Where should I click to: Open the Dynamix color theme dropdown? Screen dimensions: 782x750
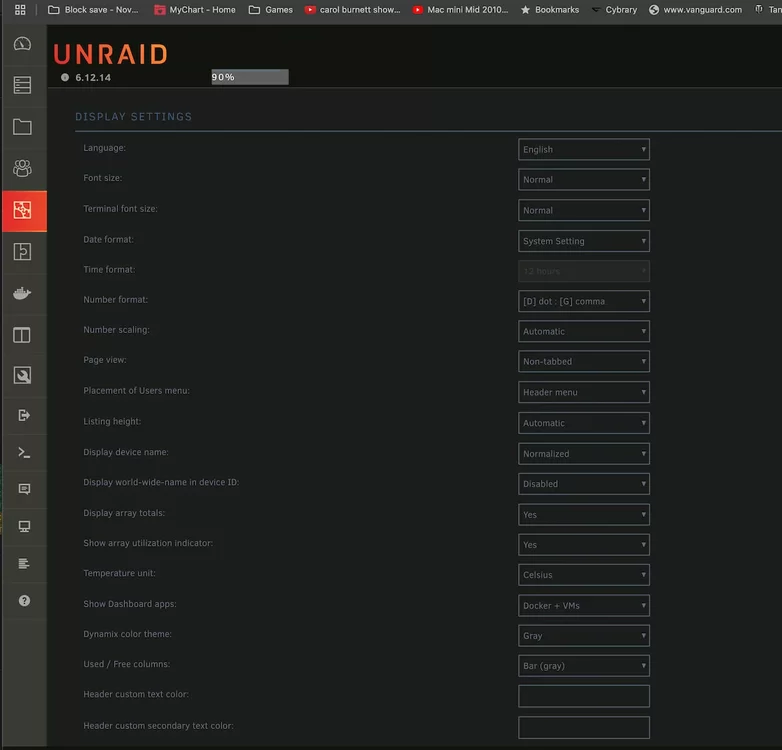pyautogui.click(x=584, y=636)
